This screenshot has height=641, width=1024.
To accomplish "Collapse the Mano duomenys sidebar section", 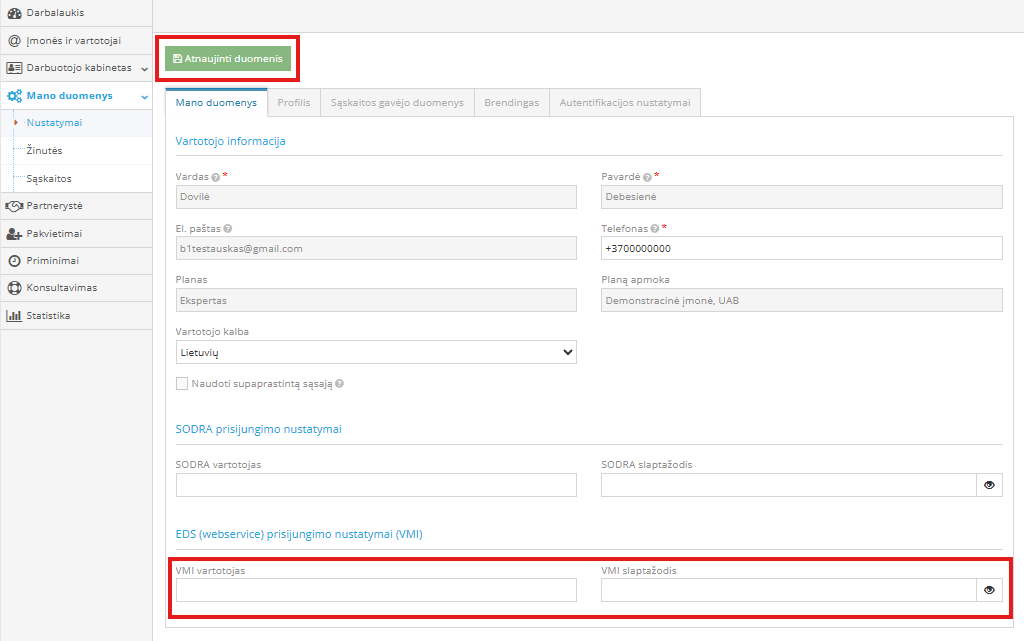I will click(144, 97).
